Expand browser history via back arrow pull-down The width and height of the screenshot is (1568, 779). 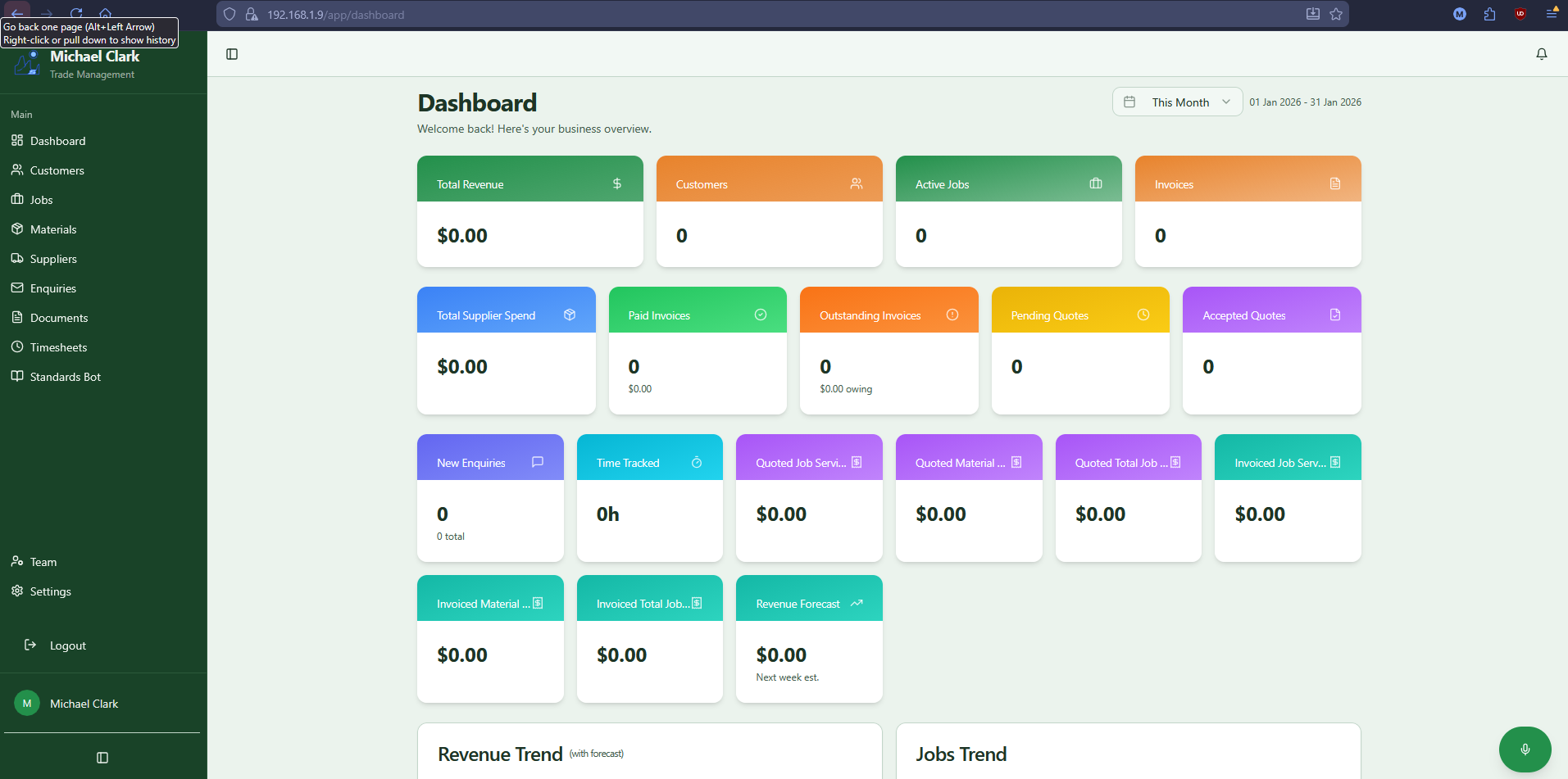click(16, 14)
